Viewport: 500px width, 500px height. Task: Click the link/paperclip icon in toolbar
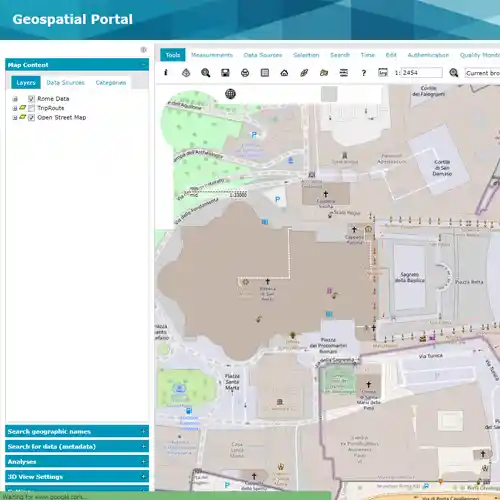tap(304, 73)
